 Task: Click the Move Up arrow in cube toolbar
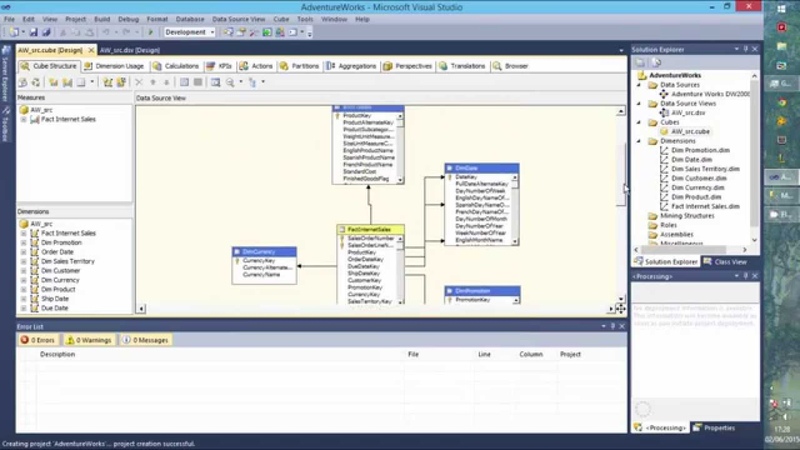tap(153, 82)
